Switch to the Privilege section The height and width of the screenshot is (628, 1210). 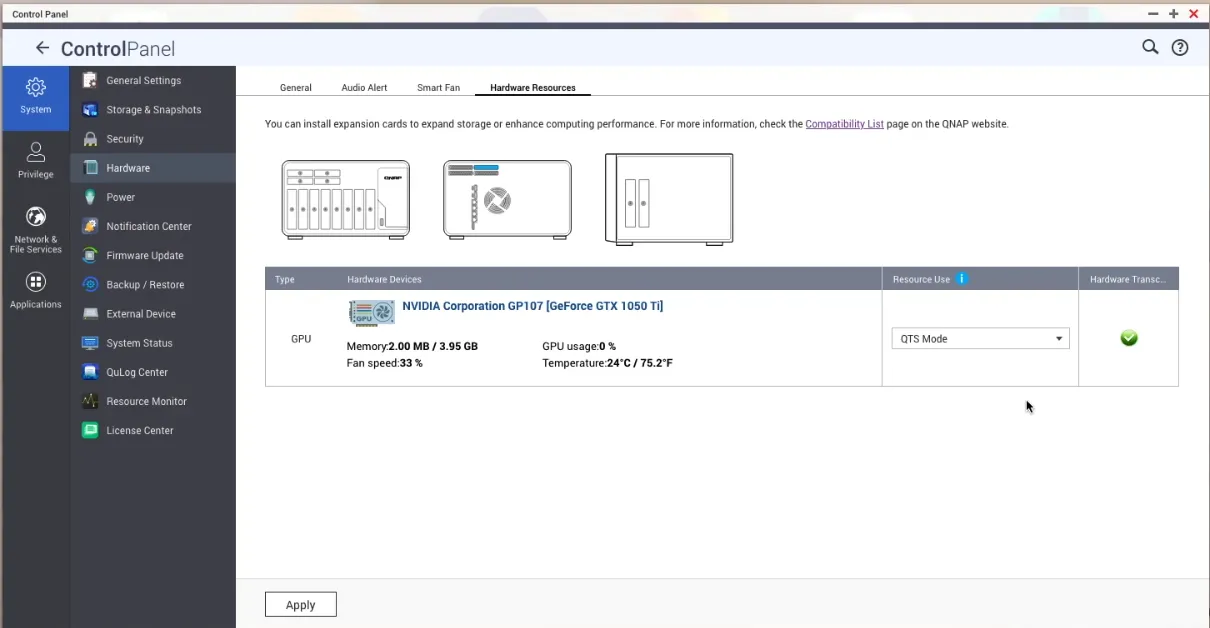(35, 160)
